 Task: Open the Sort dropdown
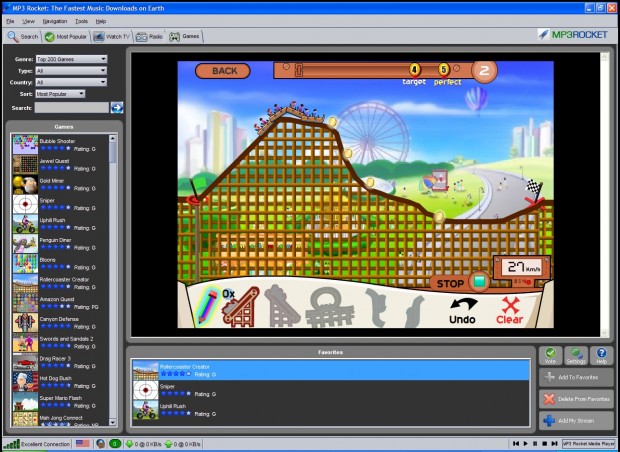60,94
